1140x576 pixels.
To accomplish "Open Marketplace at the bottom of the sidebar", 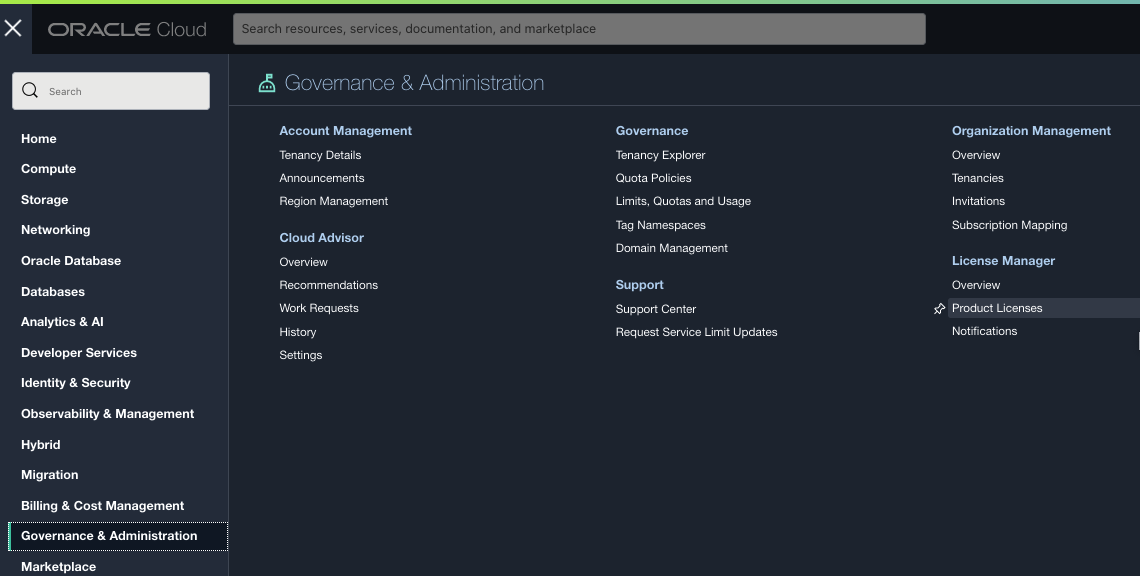I will (58, 566).
